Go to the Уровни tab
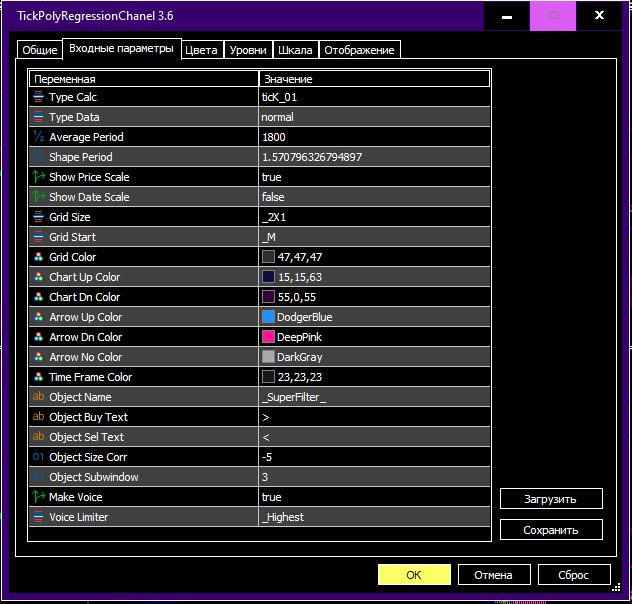 [248, 50]
